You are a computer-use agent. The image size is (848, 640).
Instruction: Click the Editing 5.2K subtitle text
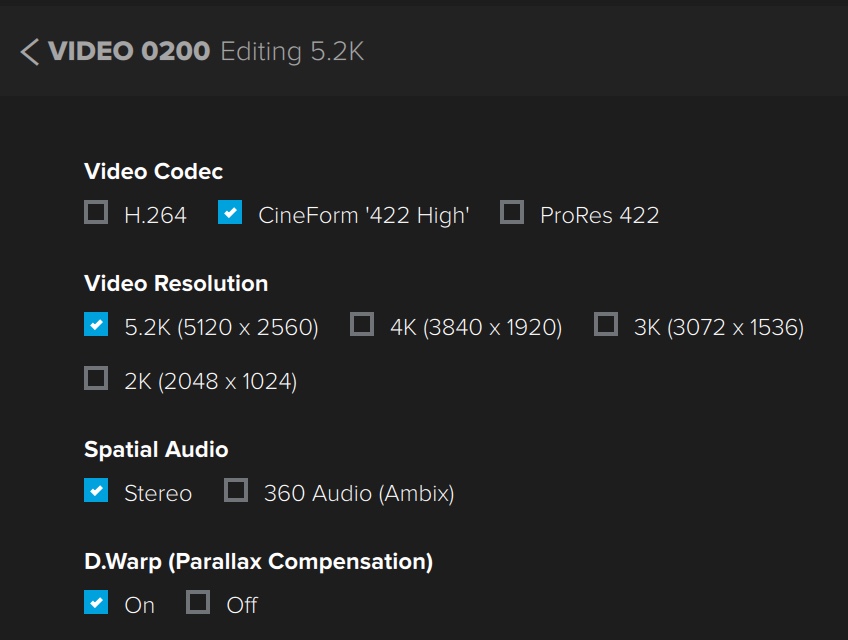click(x=292, y=52)
